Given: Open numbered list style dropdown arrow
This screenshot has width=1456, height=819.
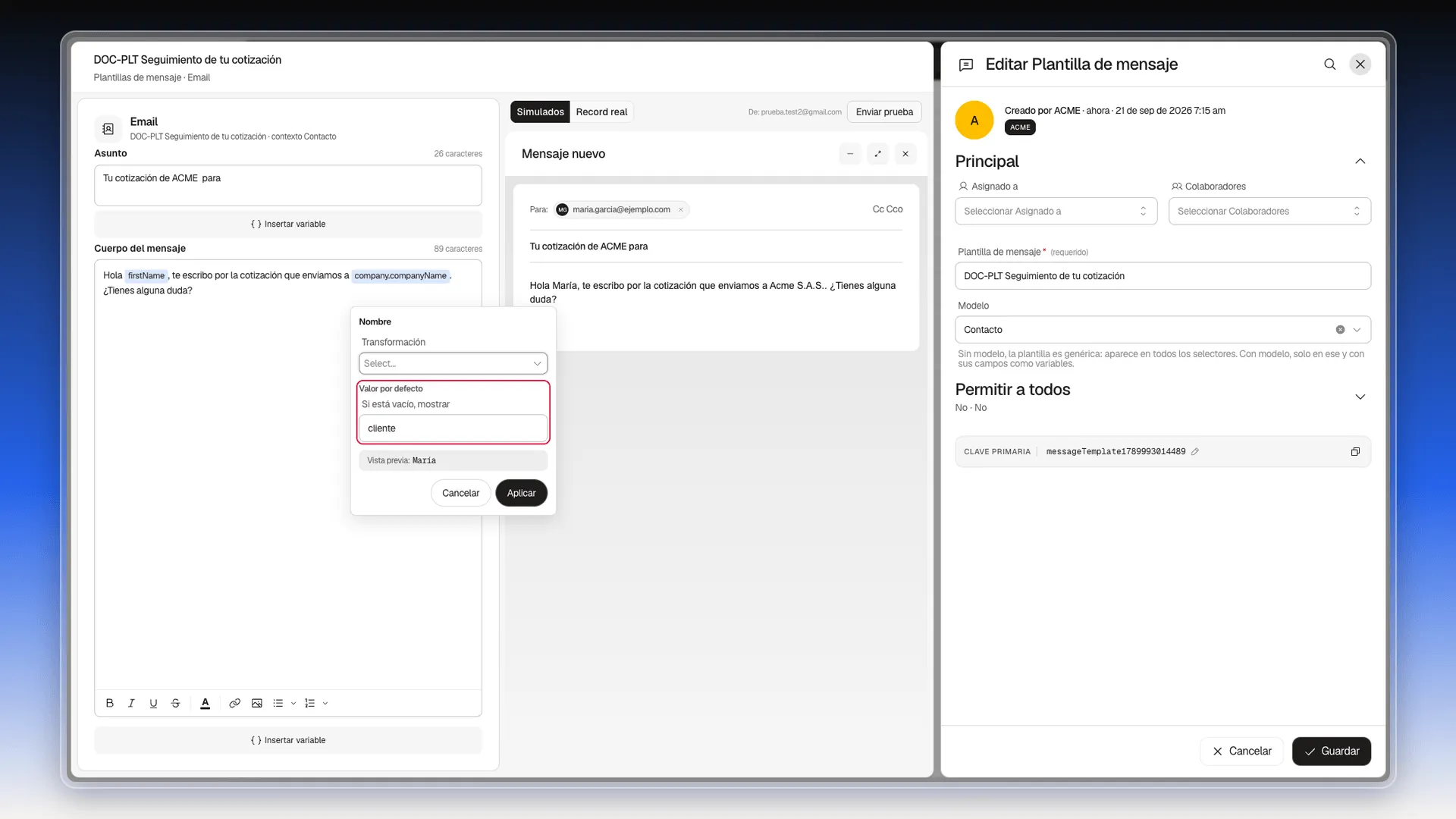Looking at the screenshot, I should click(325, 703).
